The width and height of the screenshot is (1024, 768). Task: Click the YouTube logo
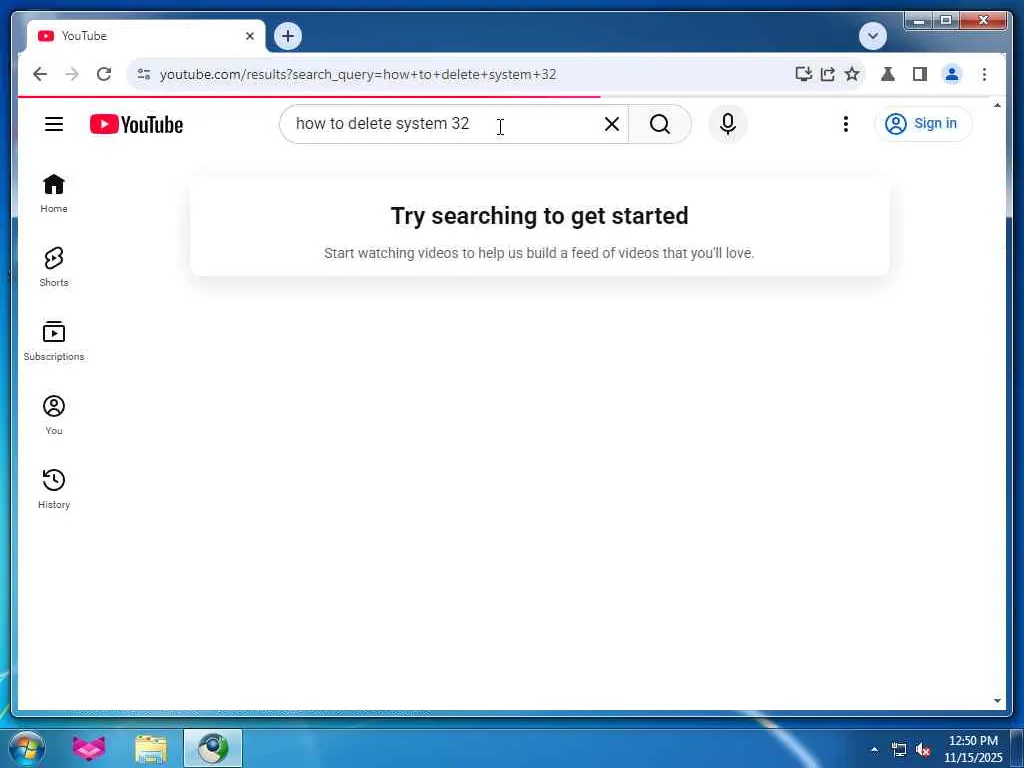136,124
